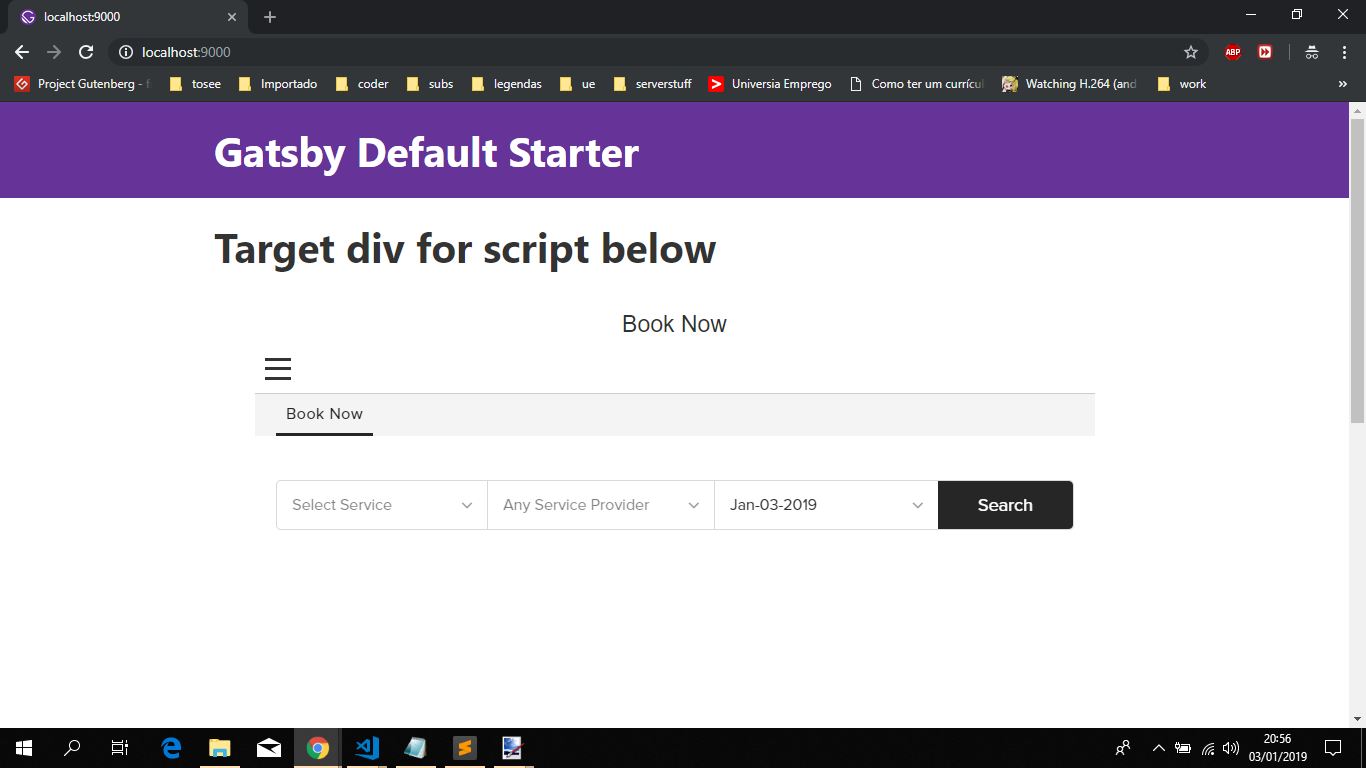Screen dimensions: 1366x768
Task: Open the Jan-03-2019 date dropdown
Action: tap(826, 505)
